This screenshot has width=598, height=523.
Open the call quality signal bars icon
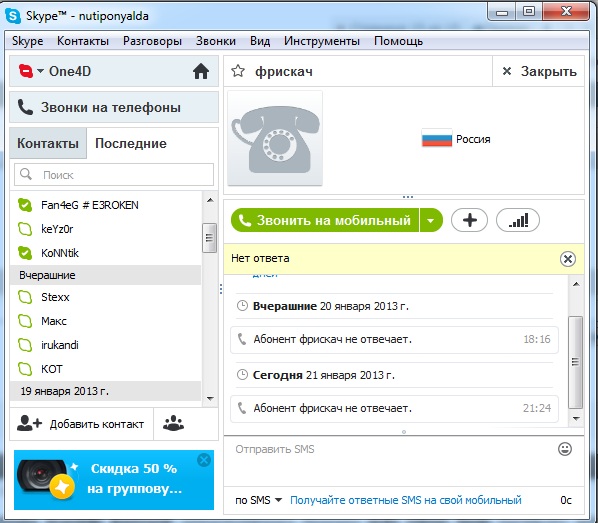pyautogui.click(x=518, y=220)
